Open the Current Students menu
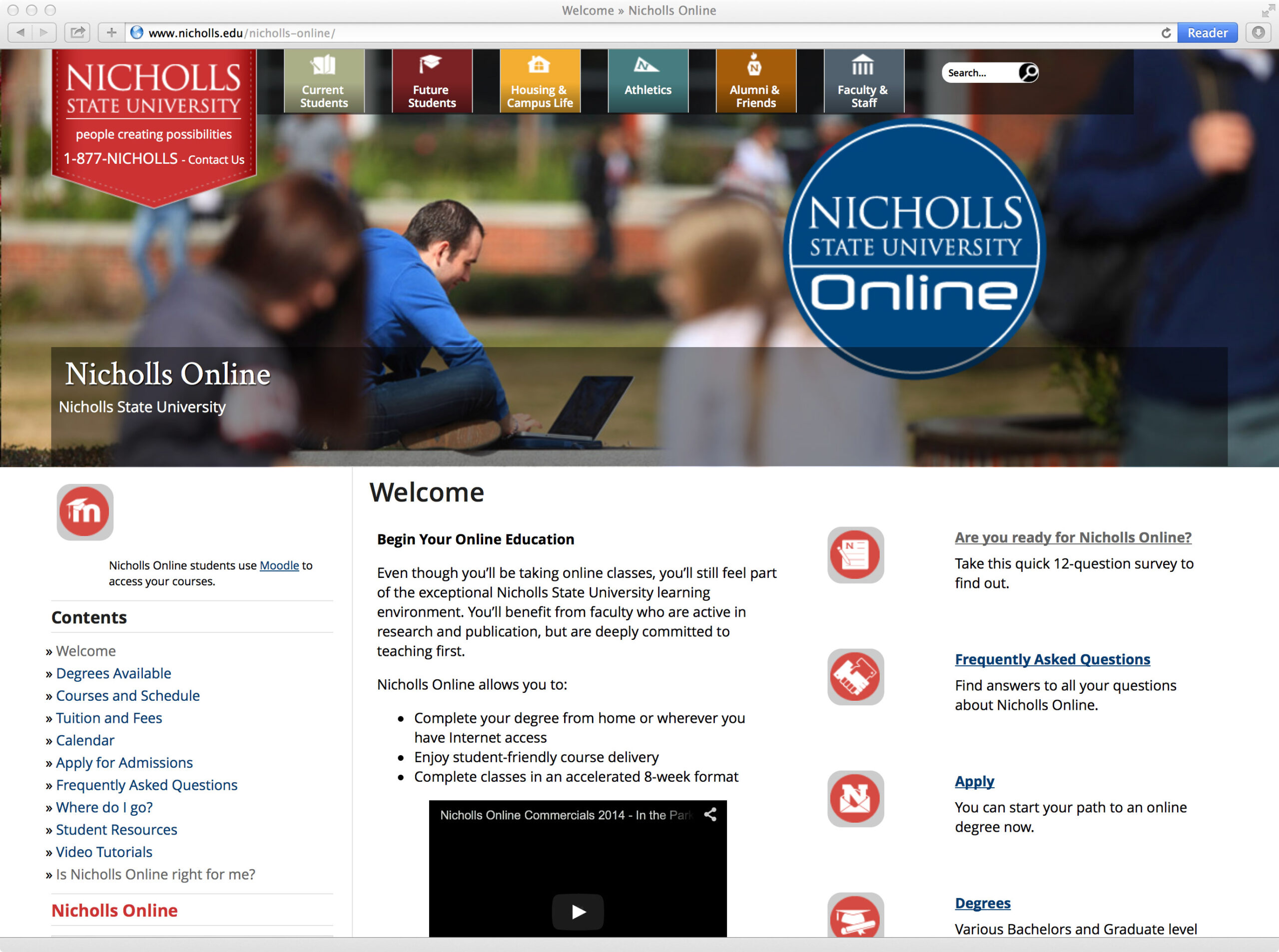Image resolution: width=1279 pixels, height=952 pixels. (x=323, y=81)
